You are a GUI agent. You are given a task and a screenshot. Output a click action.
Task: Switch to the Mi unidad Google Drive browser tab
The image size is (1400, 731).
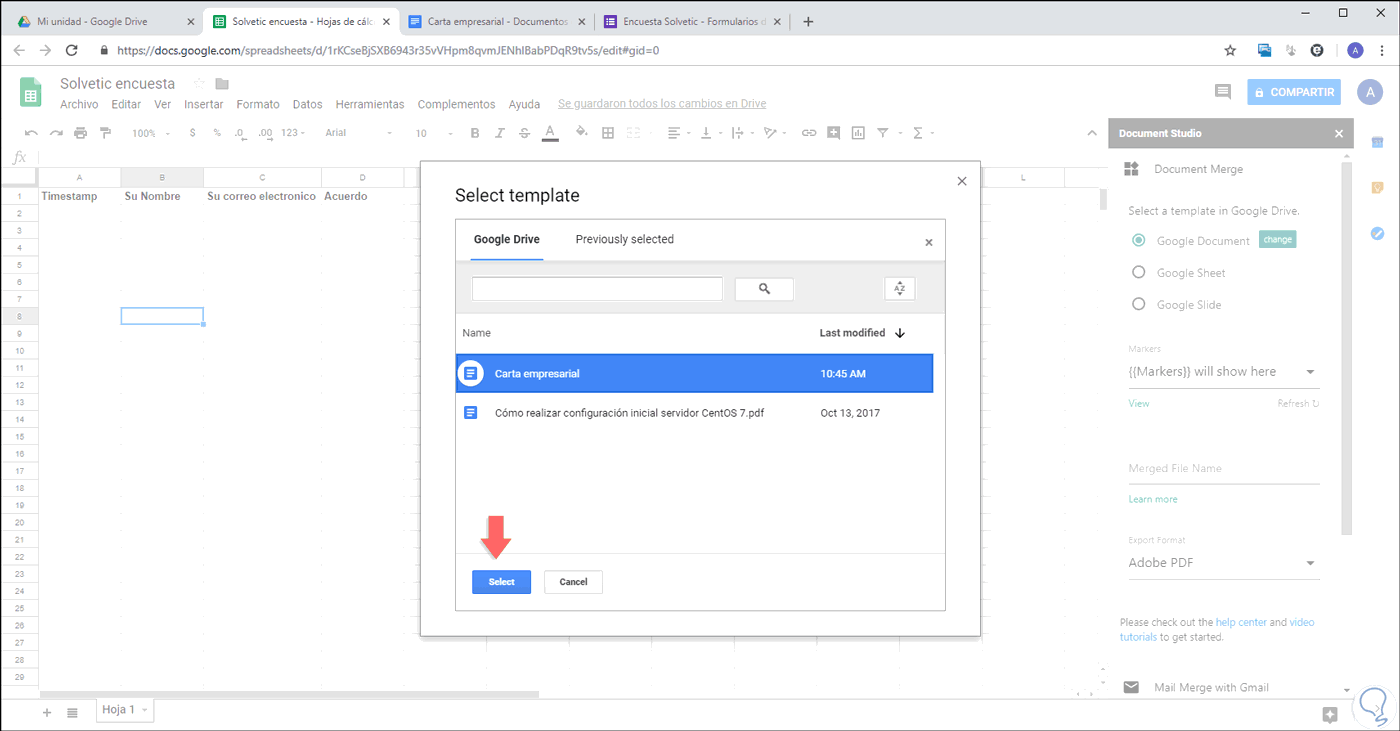104,21
